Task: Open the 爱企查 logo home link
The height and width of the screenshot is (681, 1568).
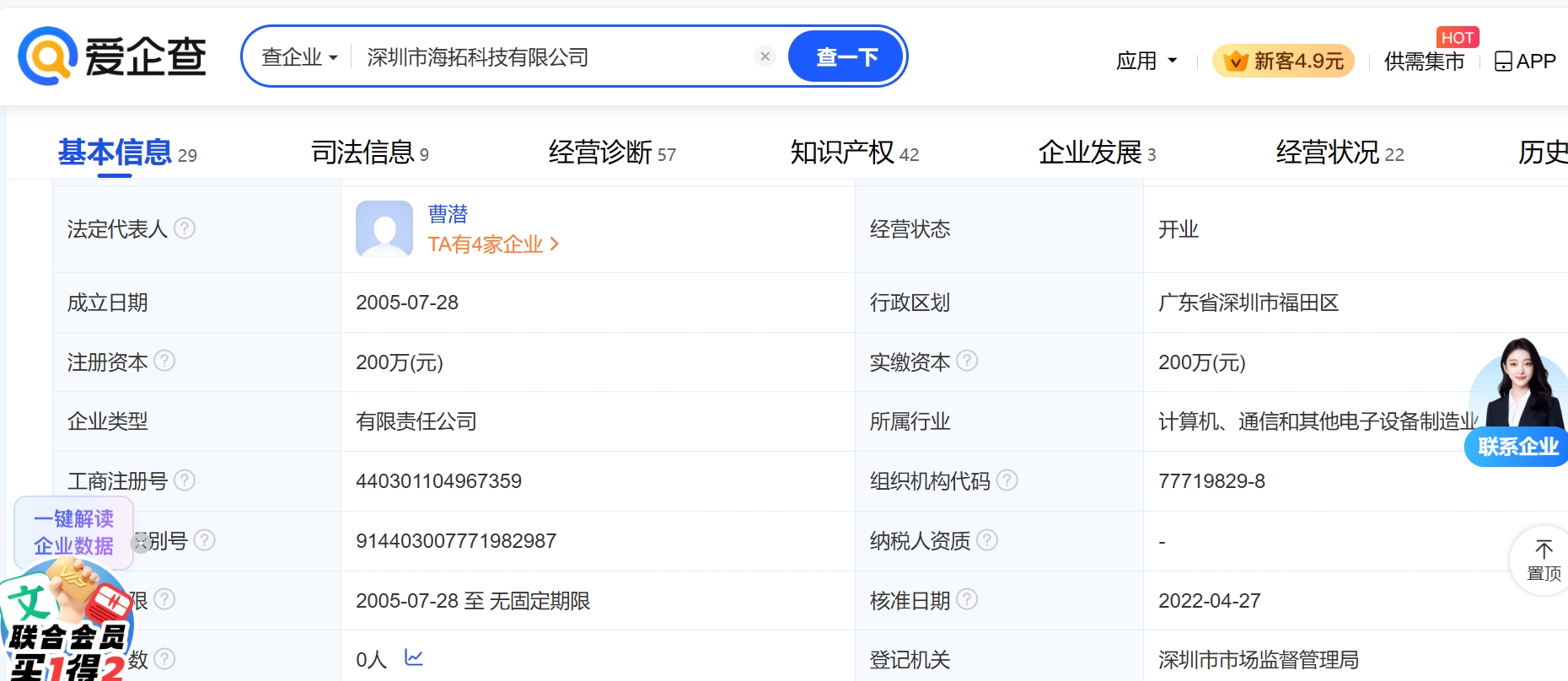Action: (x=112, y=56)
